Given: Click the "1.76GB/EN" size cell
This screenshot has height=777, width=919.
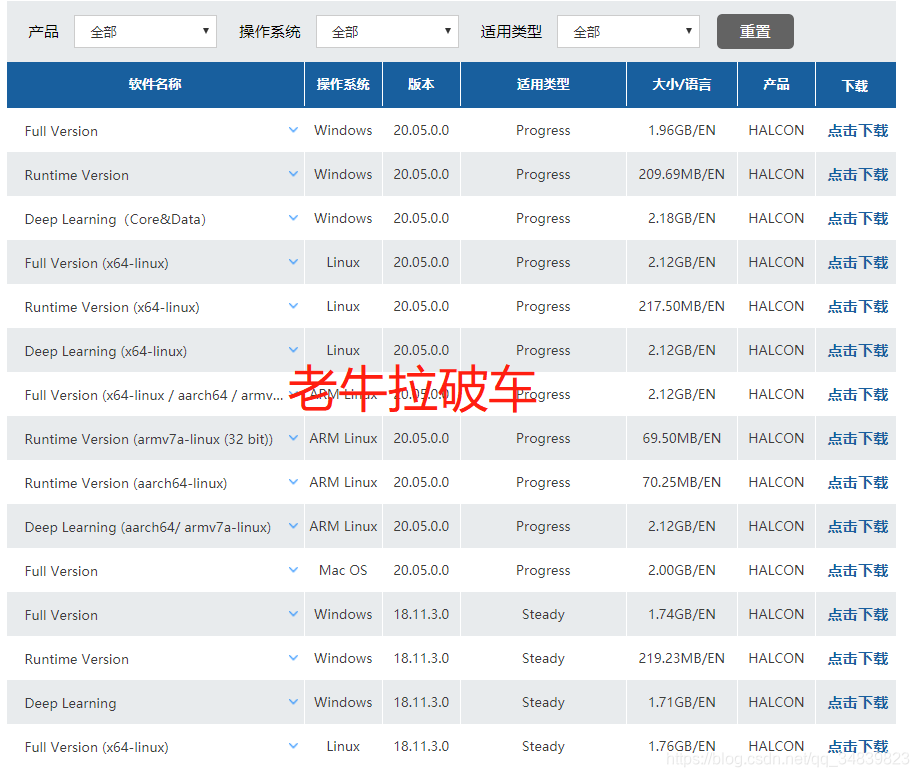Looking at the screenshot, I should click(x=682, y=745).
